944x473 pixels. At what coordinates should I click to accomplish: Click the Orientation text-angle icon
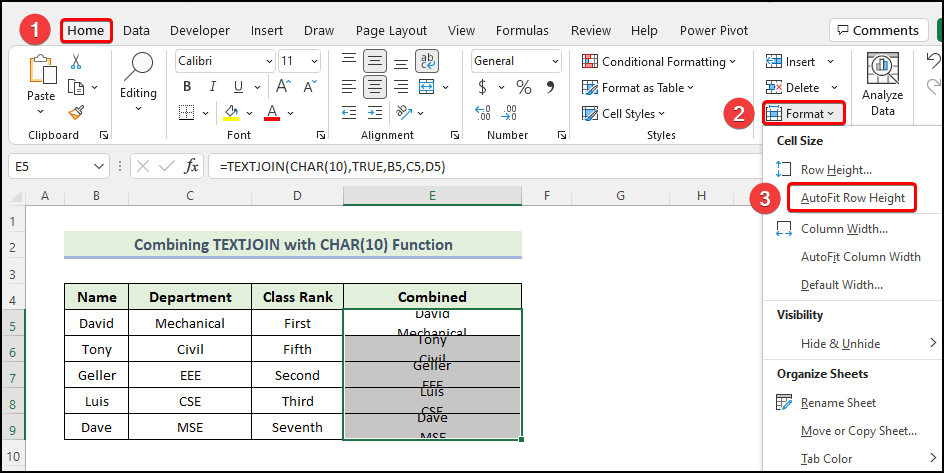[404, 113]
